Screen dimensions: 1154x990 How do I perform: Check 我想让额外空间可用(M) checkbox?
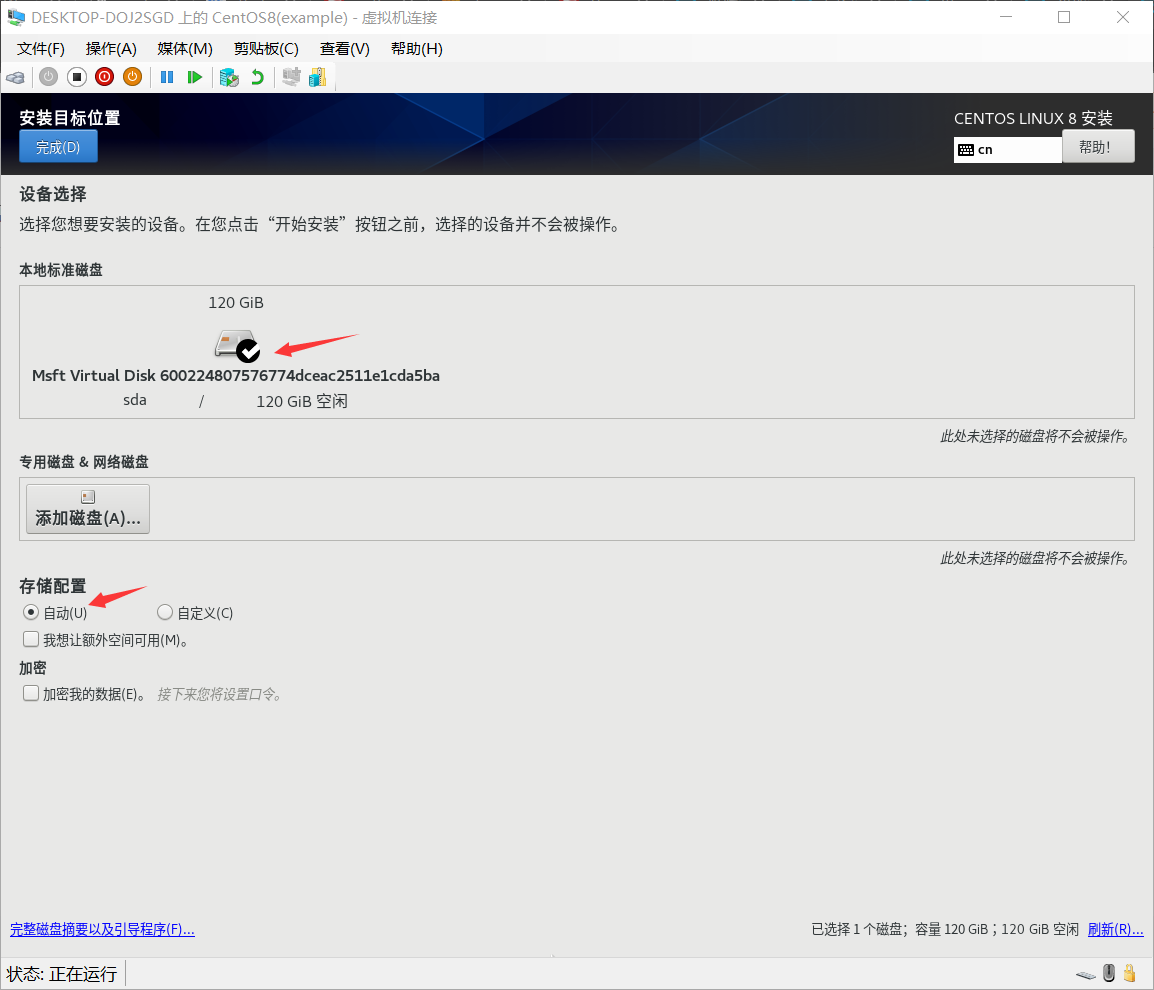pyautogui.click(x=31, y=639)
